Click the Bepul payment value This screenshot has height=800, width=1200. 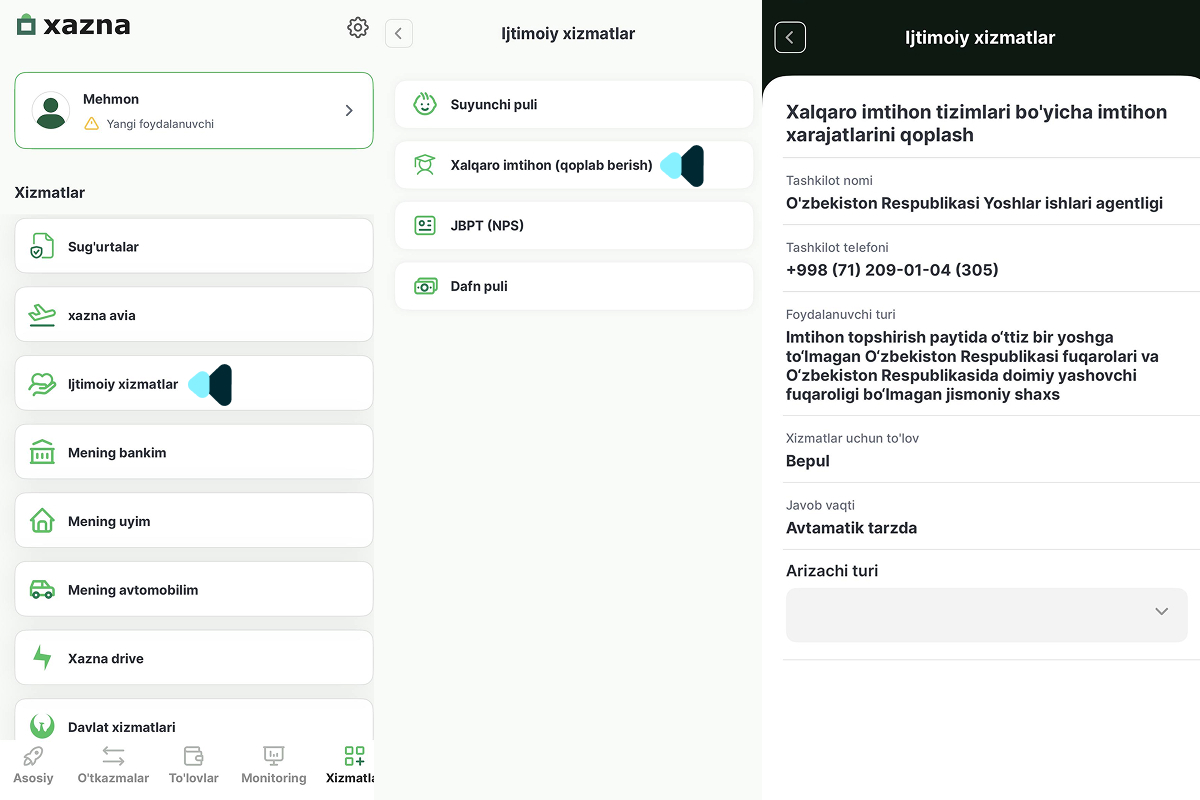pyautogui.click(x=808, y=461)
